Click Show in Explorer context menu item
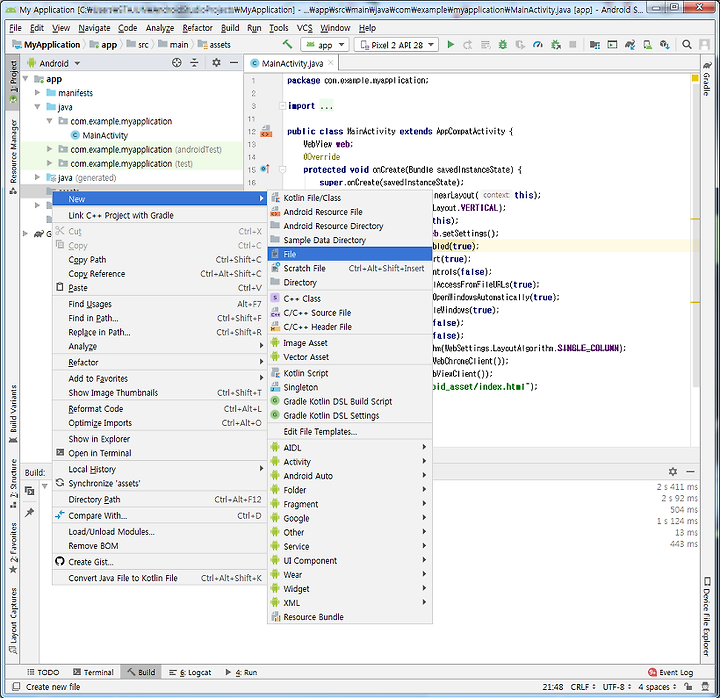 (159, 439)
